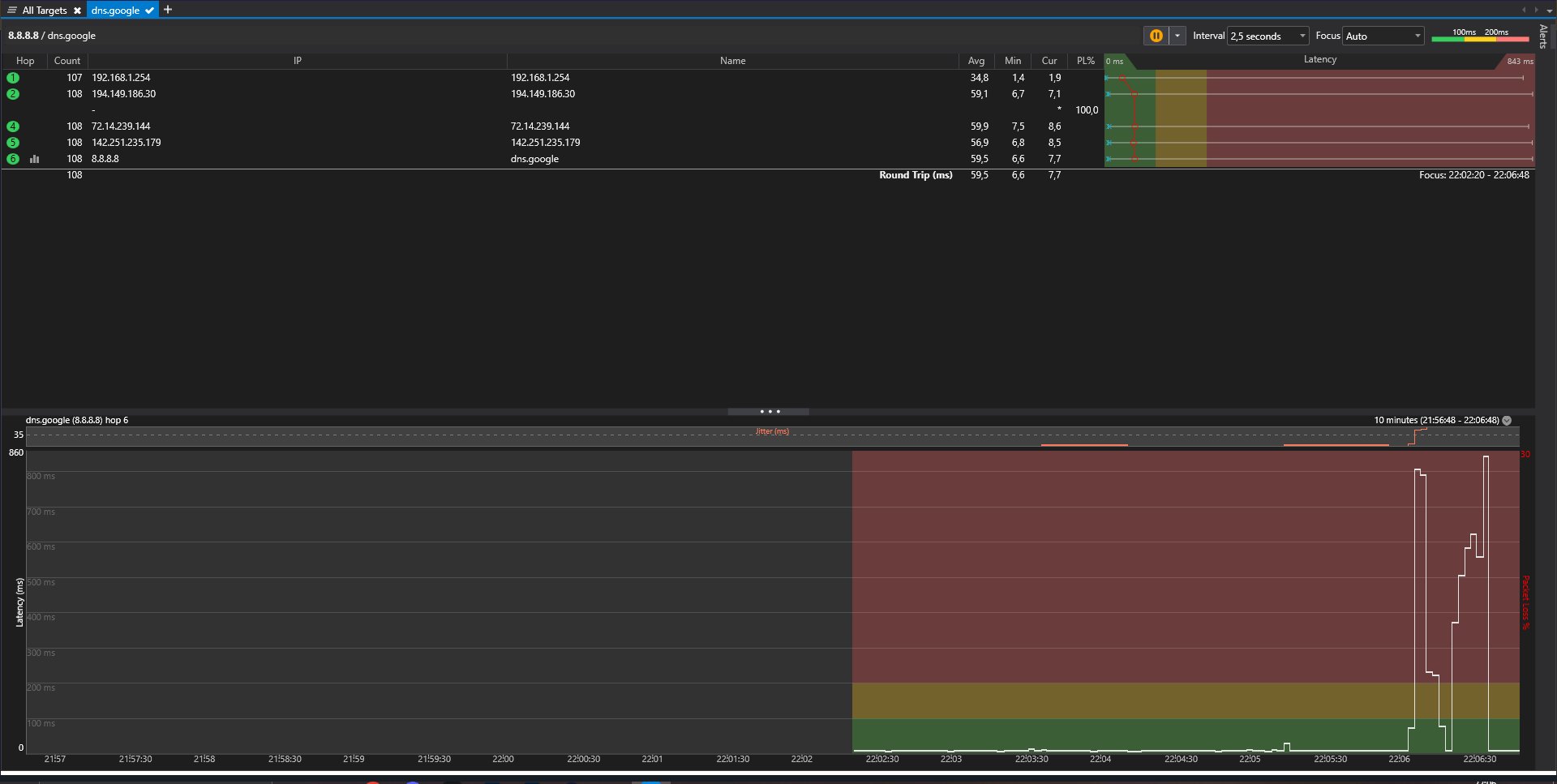Screen dimensions: 1557x784
Task: Click the green hop 1 status circle
Action: 13,78
